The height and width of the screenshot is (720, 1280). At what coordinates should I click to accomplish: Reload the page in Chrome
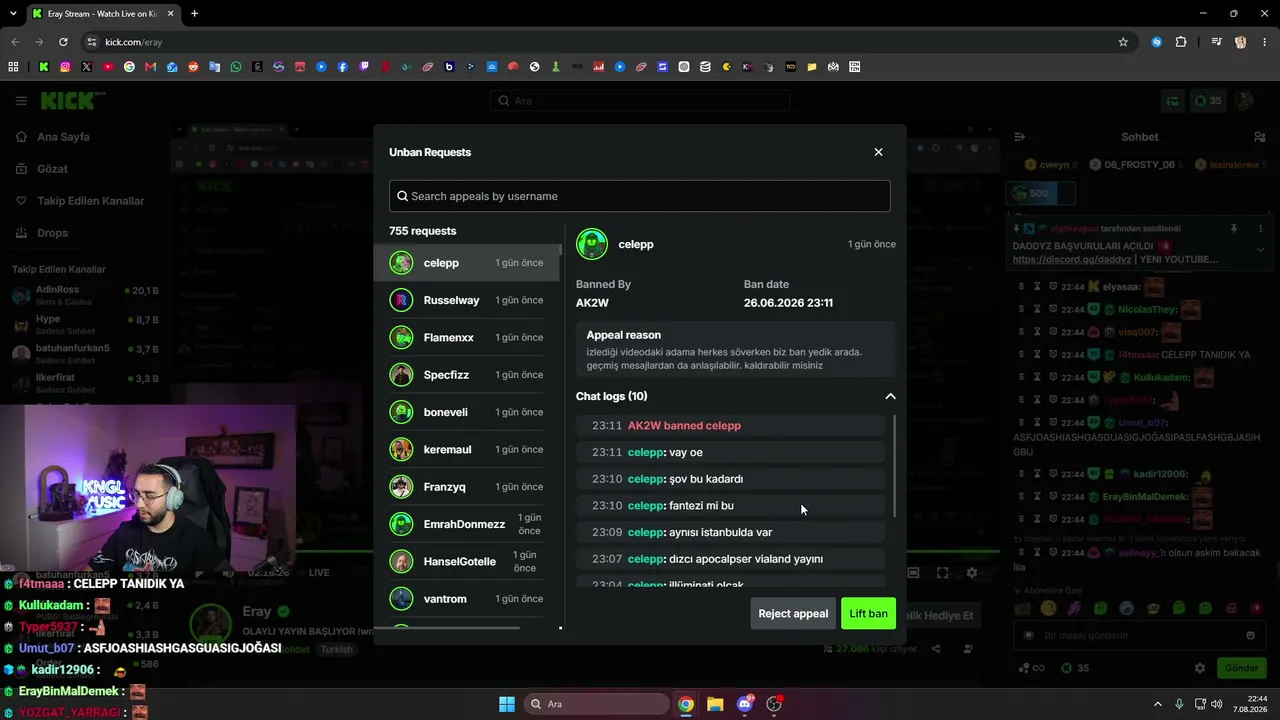(63, 42)
